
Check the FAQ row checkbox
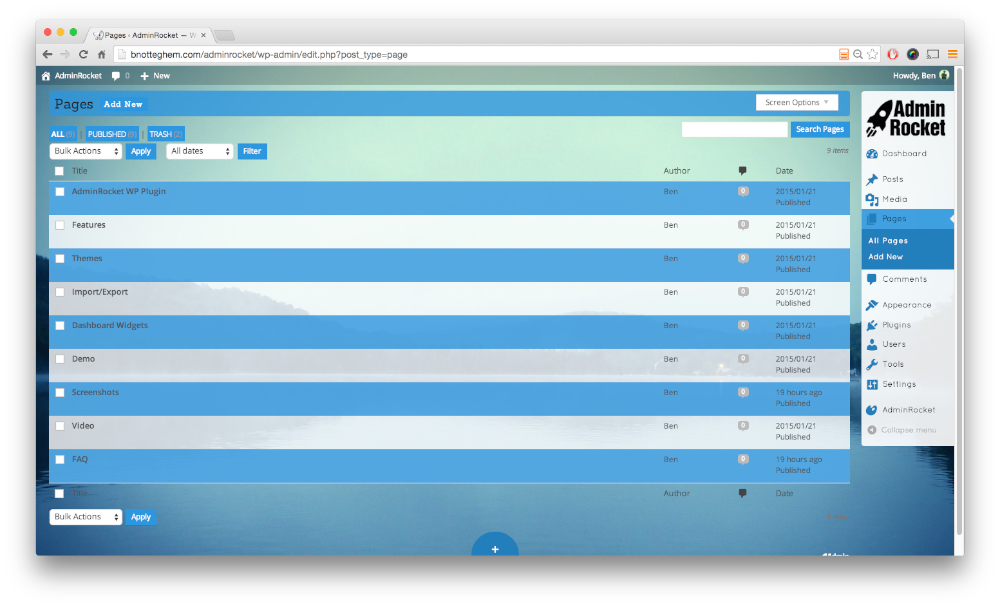pos(60,459)
